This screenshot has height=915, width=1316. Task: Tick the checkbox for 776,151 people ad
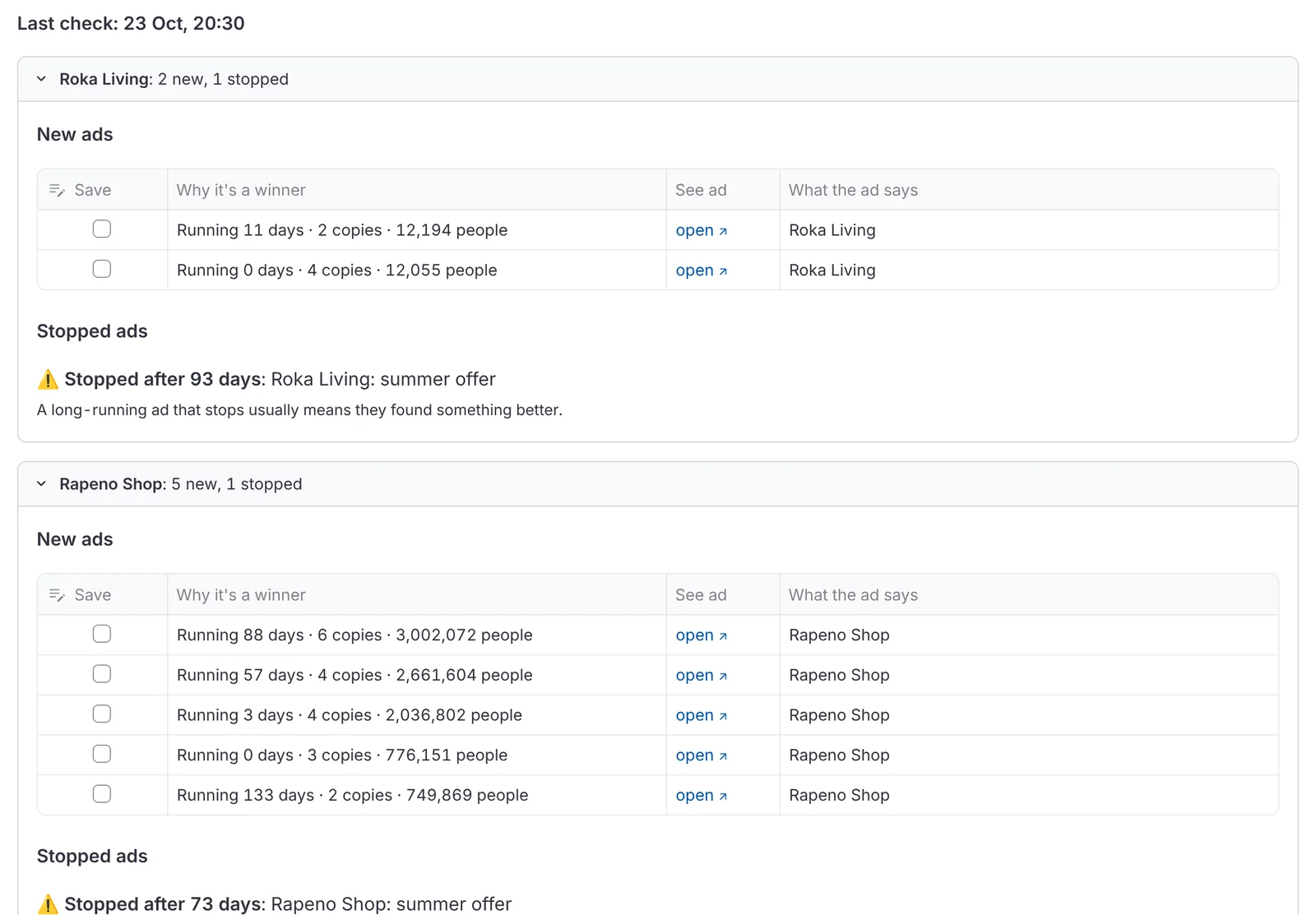pyautogui.click(x=102, y=754)
